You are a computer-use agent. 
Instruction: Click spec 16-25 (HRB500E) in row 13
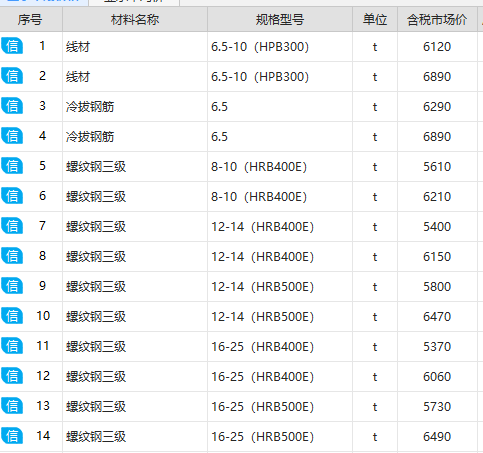[263, 407]
